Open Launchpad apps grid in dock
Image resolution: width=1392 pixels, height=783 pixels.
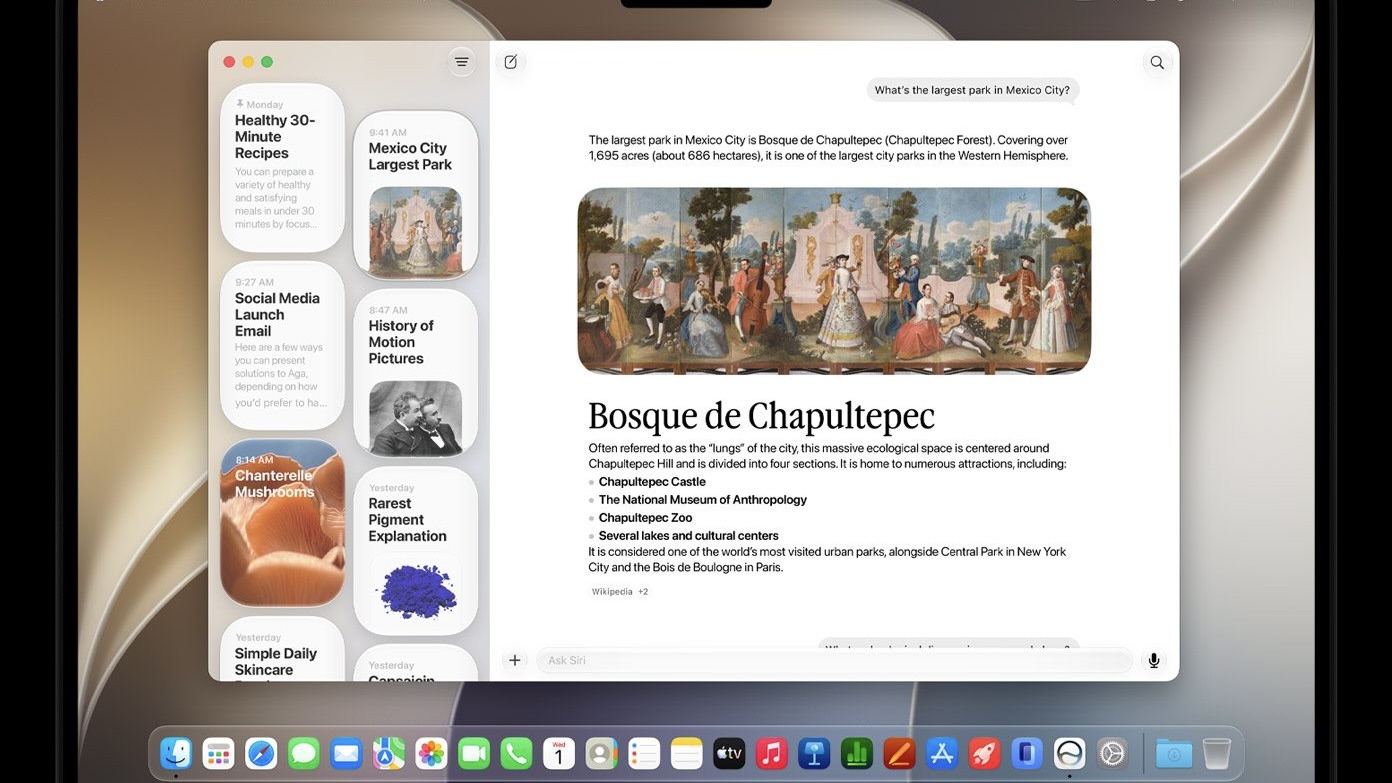point(218,753)
